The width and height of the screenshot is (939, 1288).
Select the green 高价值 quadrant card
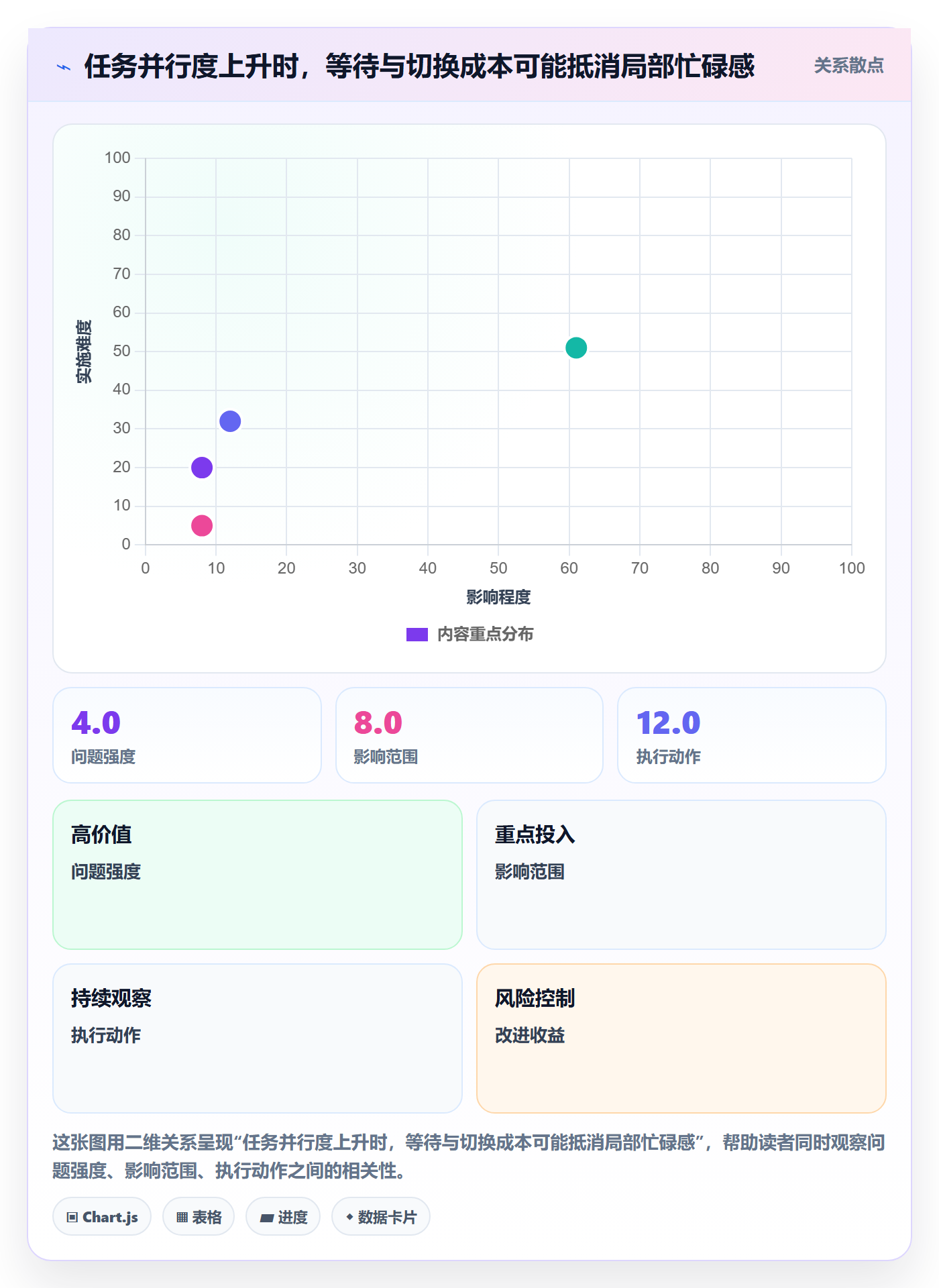258,875
